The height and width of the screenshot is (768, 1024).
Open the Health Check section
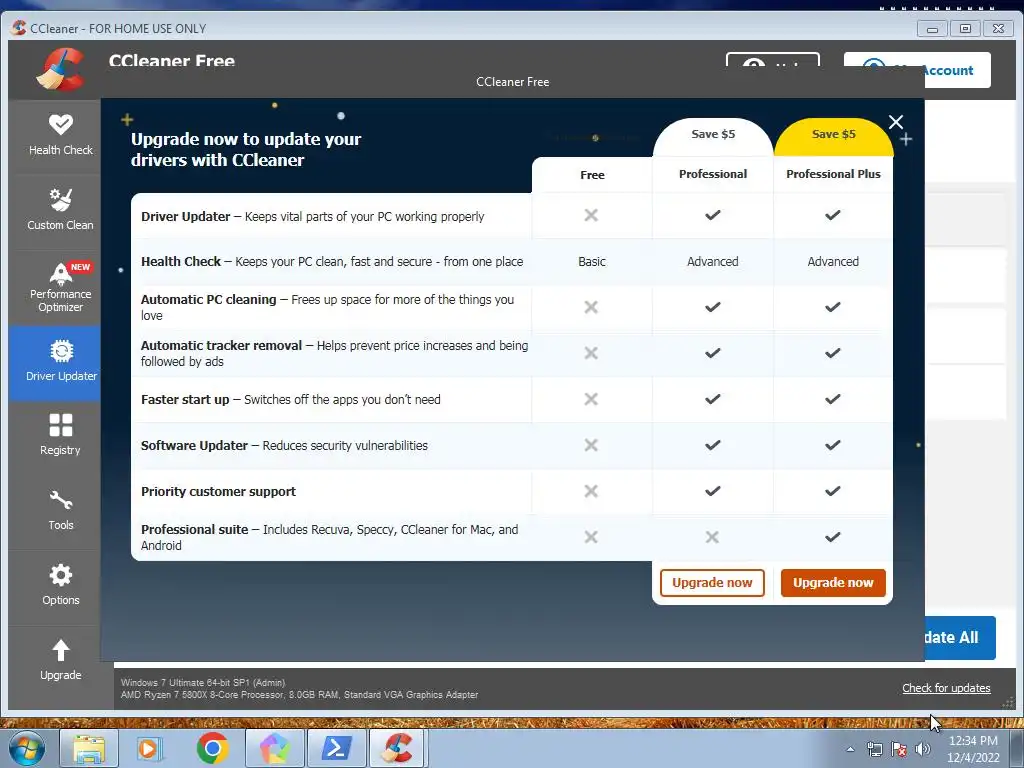pyautogui.click(x=60, y=135)
